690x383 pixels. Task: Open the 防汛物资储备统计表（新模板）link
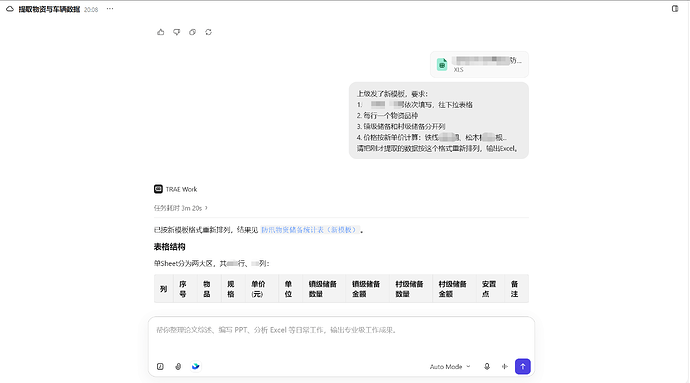pyautogui.click(x=310, y=230)
